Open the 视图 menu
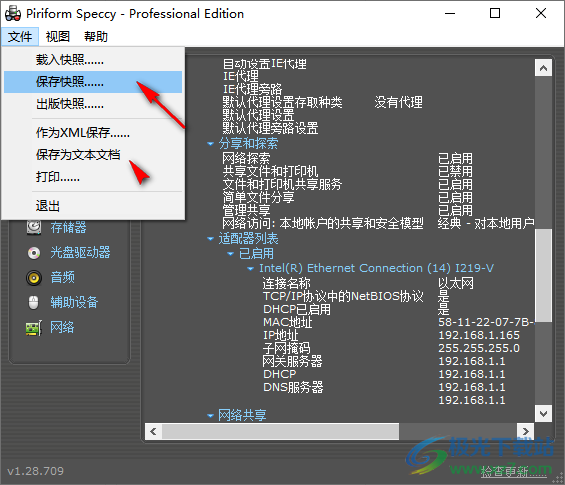 coord(58,36)
